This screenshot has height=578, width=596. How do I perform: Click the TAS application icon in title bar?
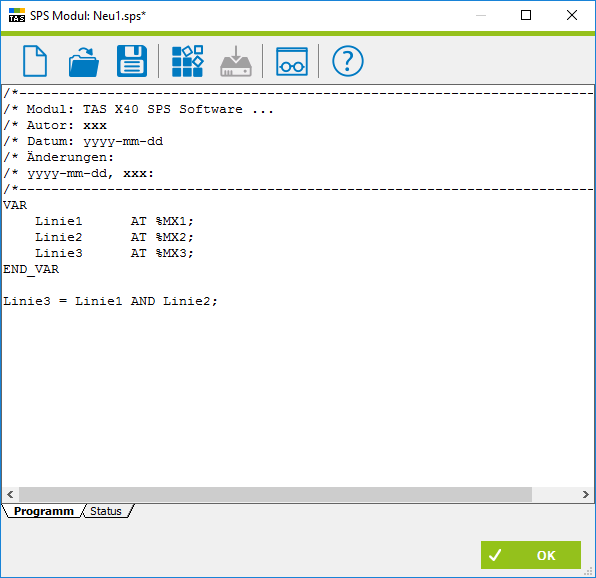17,15
